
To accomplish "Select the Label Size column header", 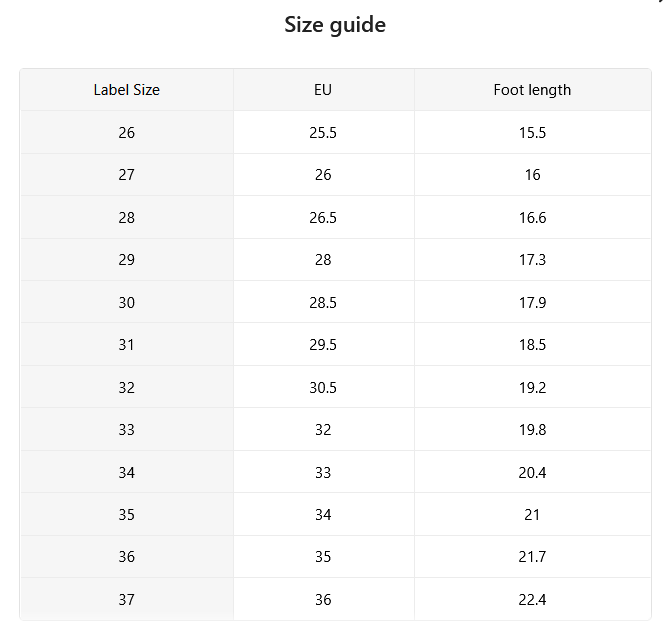I will point(127,90).
